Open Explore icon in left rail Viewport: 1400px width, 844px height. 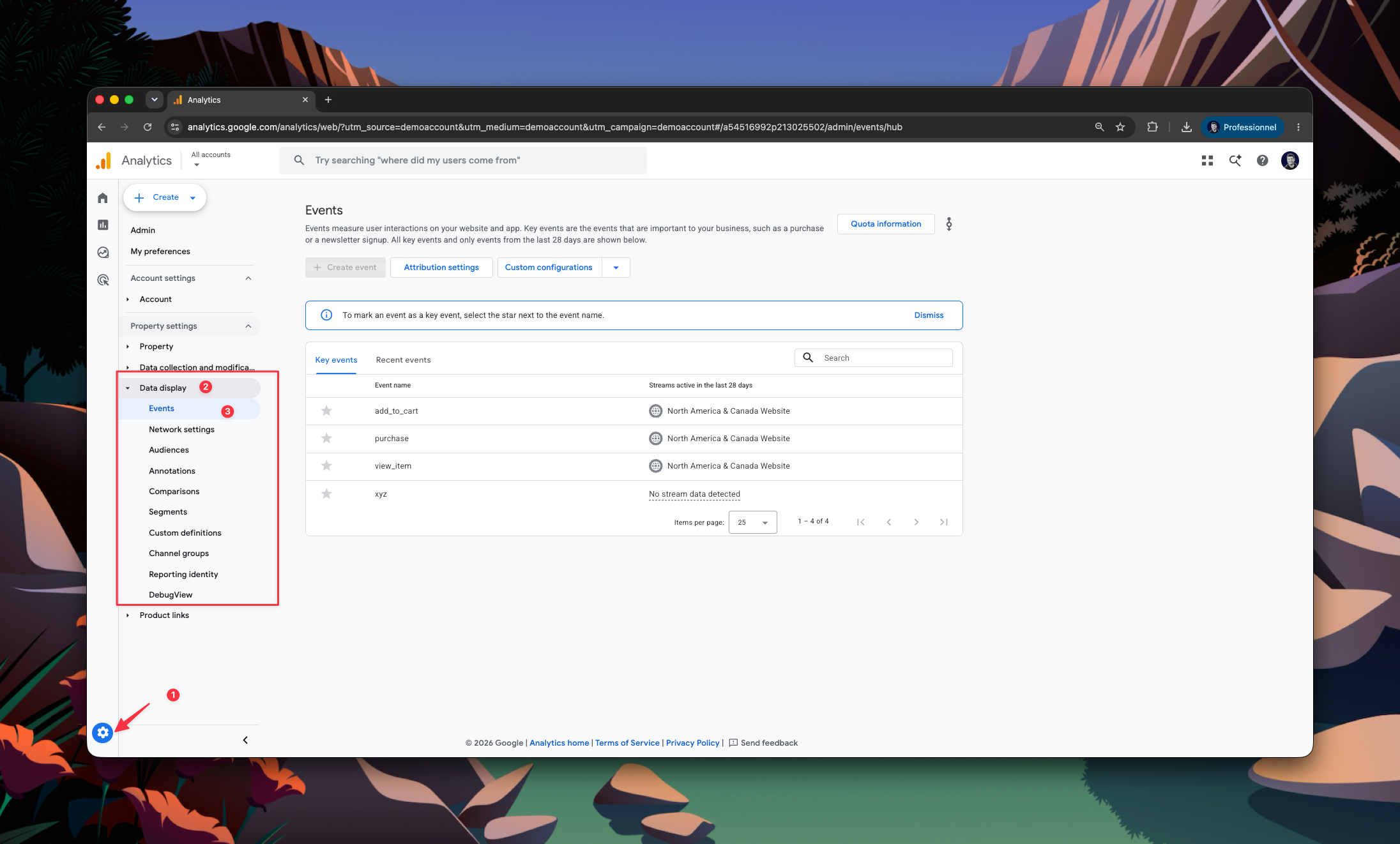103,252
